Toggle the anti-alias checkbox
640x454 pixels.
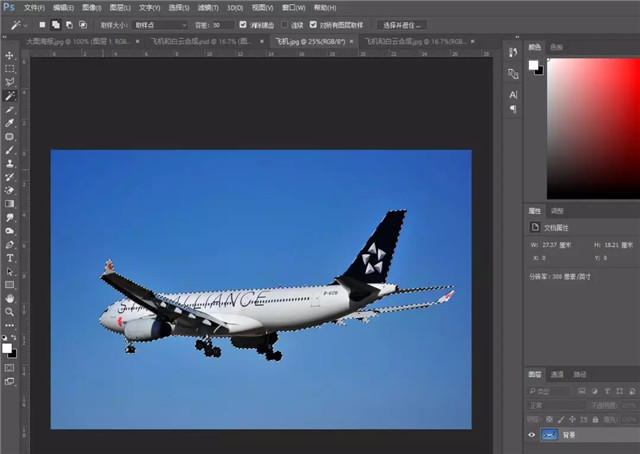(244, 24)
